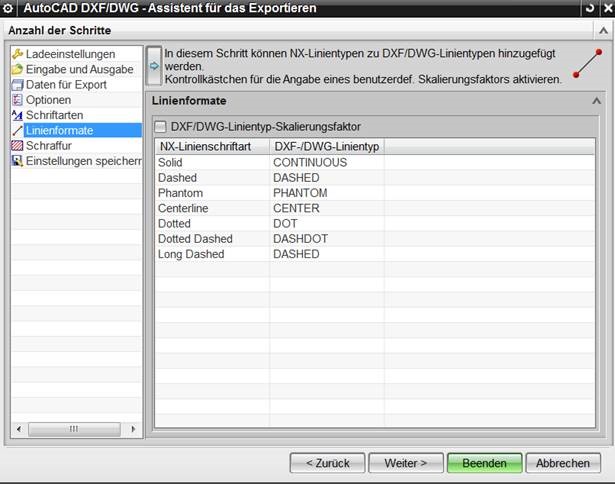Open the Optionen step
Image resolution: width=615 pixels, height=484 pixels.
pos(48,100)
